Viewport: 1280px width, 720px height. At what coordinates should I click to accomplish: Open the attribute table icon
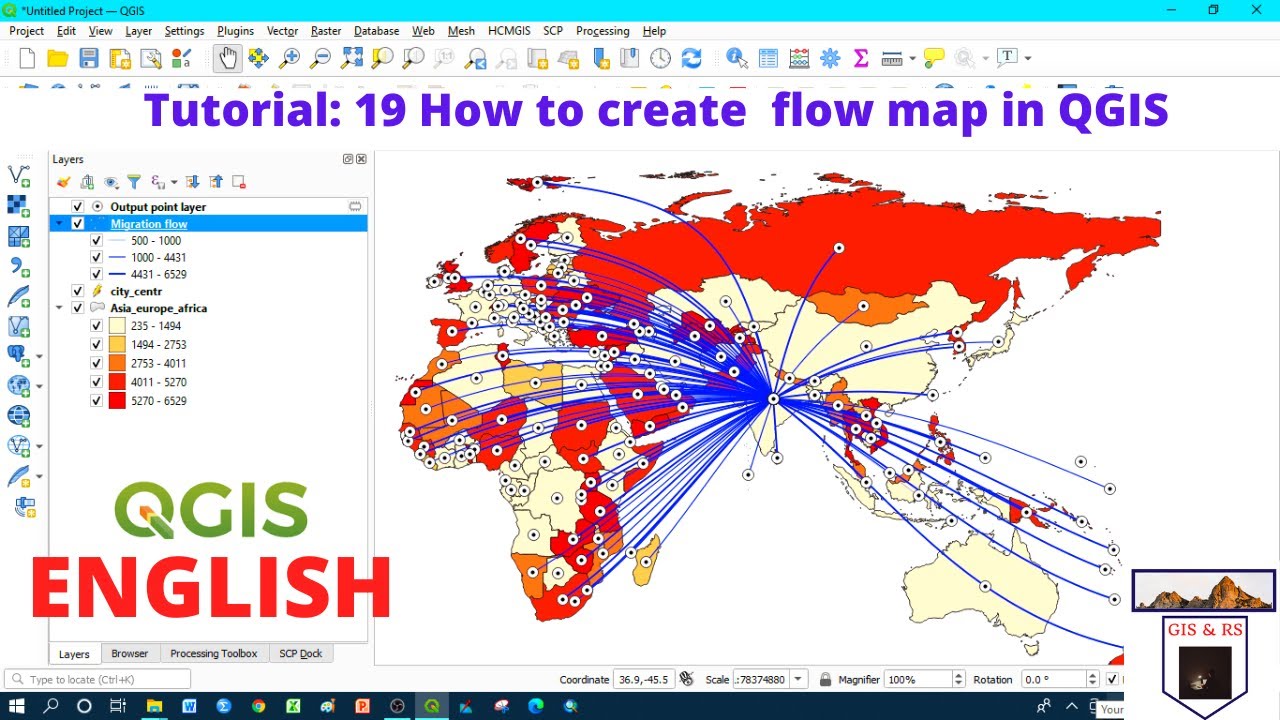coord(768,58)
